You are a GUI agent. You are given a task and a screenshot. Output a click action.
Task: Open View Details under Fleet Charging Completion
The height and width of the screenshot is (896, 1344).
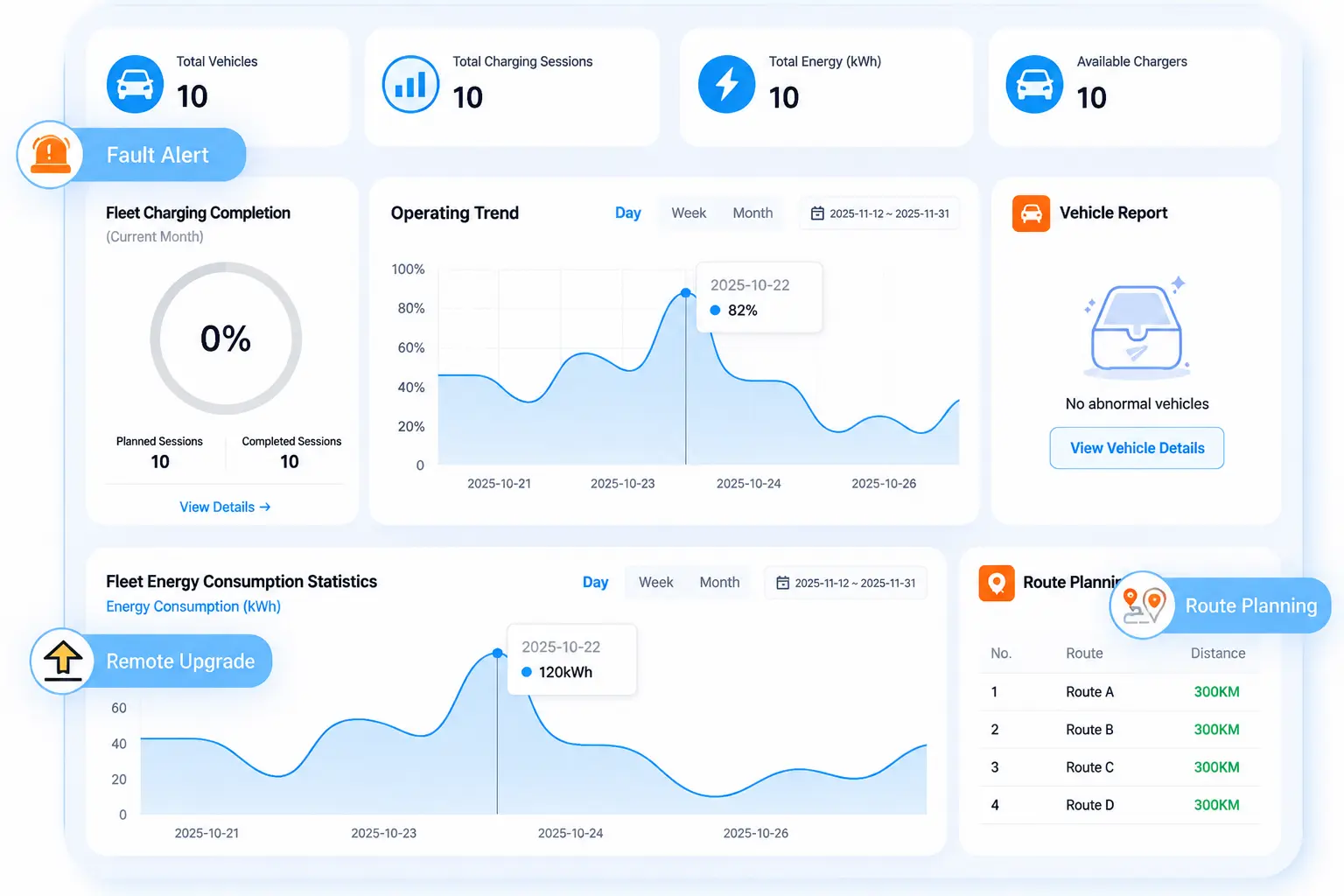pos(225,507)
